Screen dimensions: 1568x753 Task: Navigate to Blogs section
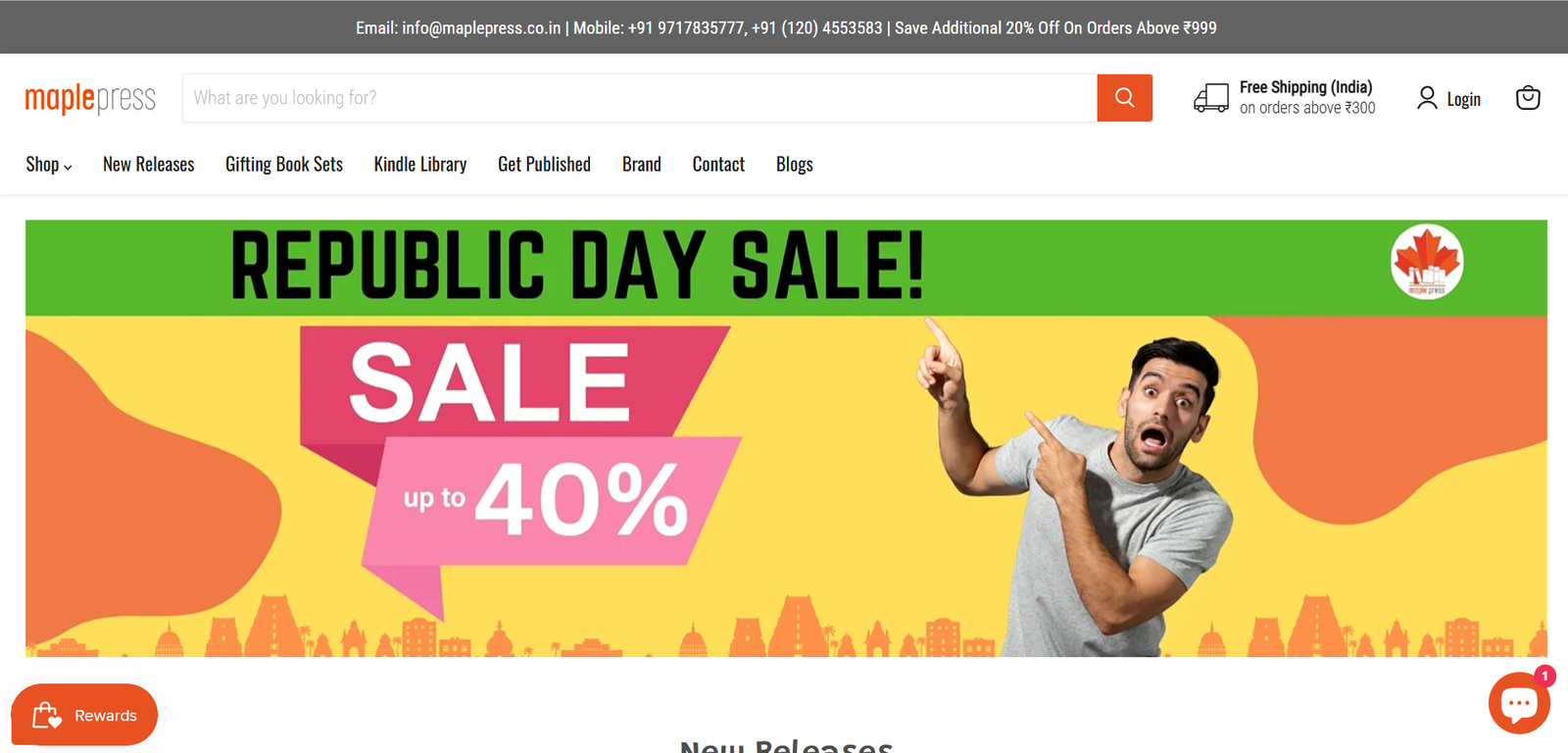coord(795,165)
